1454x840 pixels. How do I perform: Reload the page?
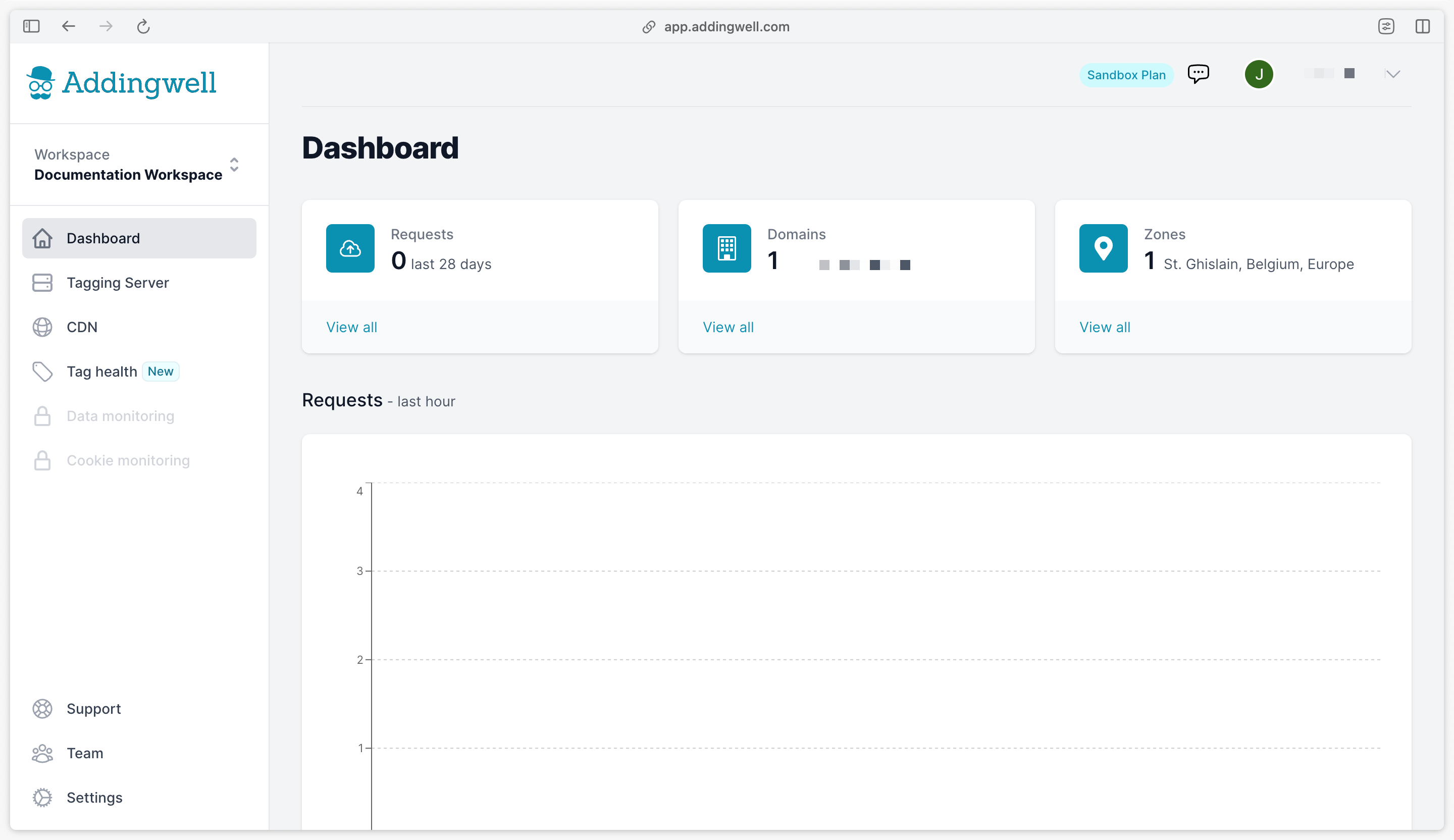coord(143,27)
